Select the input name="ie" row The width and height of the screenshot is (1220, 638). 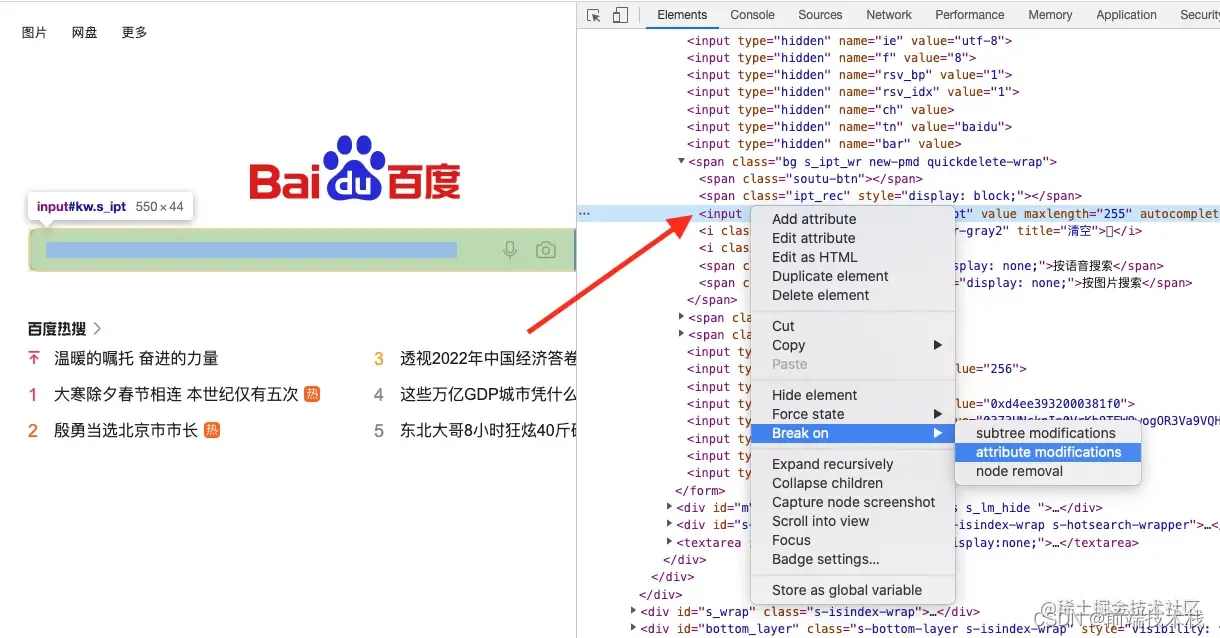pyautogui.click(x=850, y=41)
